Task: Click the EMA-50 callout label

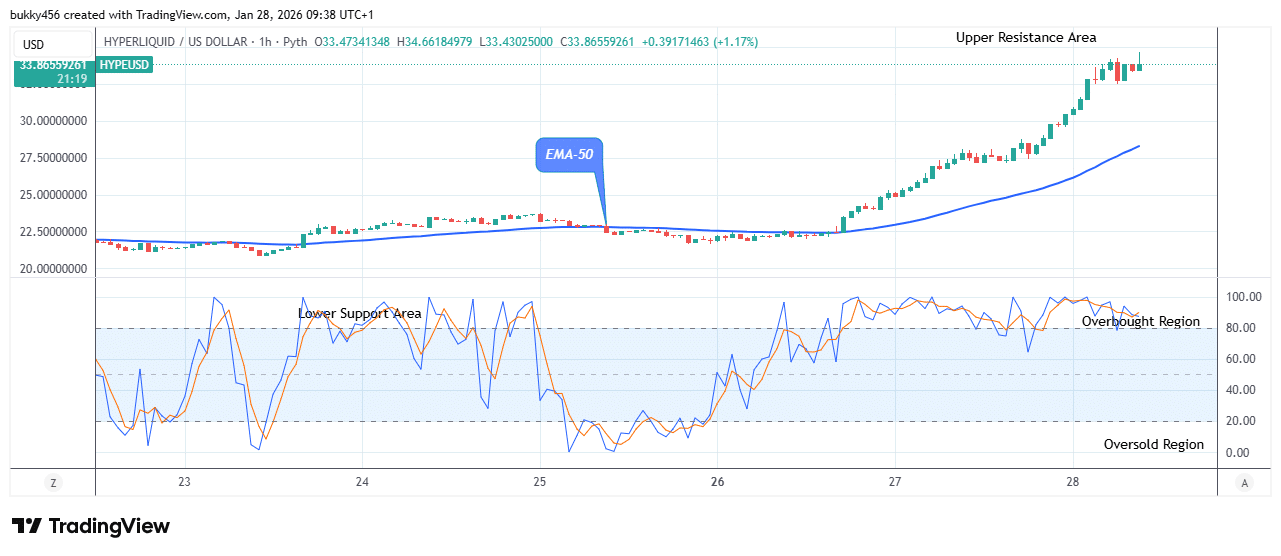Action: (569, 155)
